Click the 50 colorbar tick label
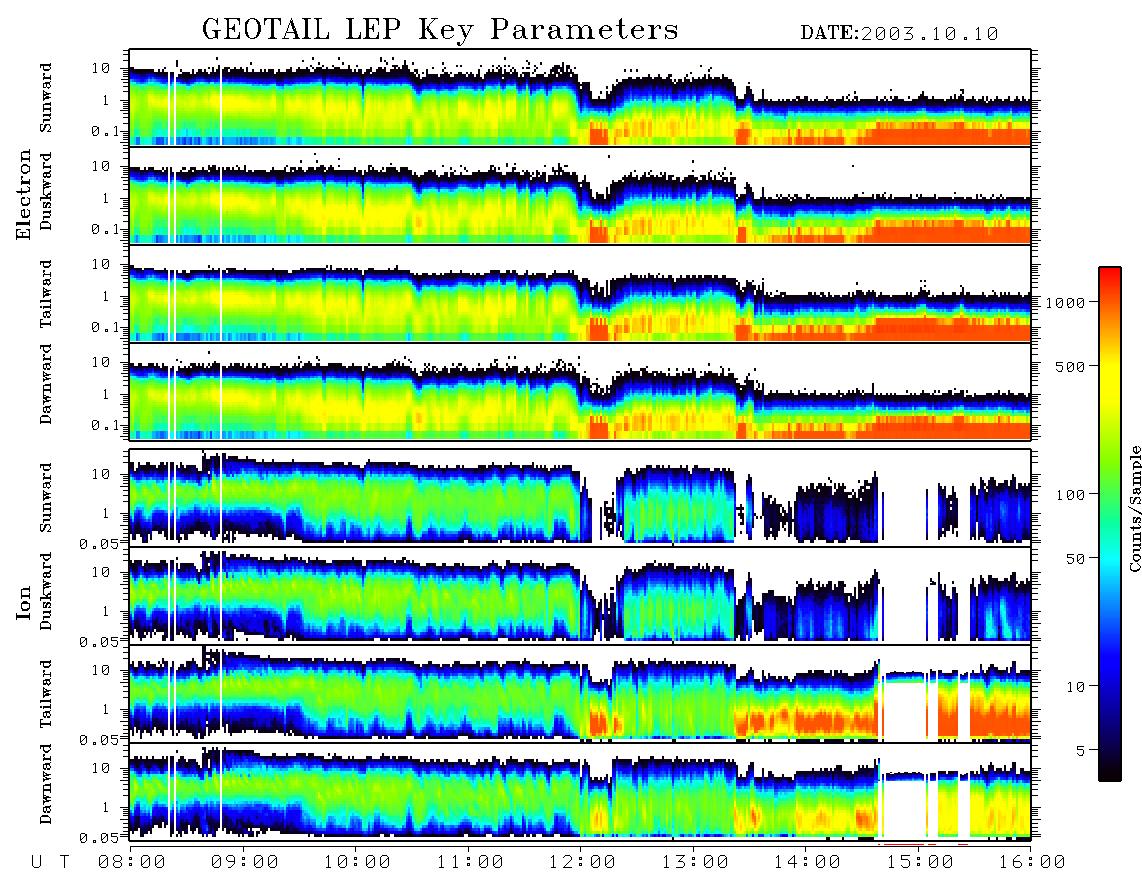 1075,559
